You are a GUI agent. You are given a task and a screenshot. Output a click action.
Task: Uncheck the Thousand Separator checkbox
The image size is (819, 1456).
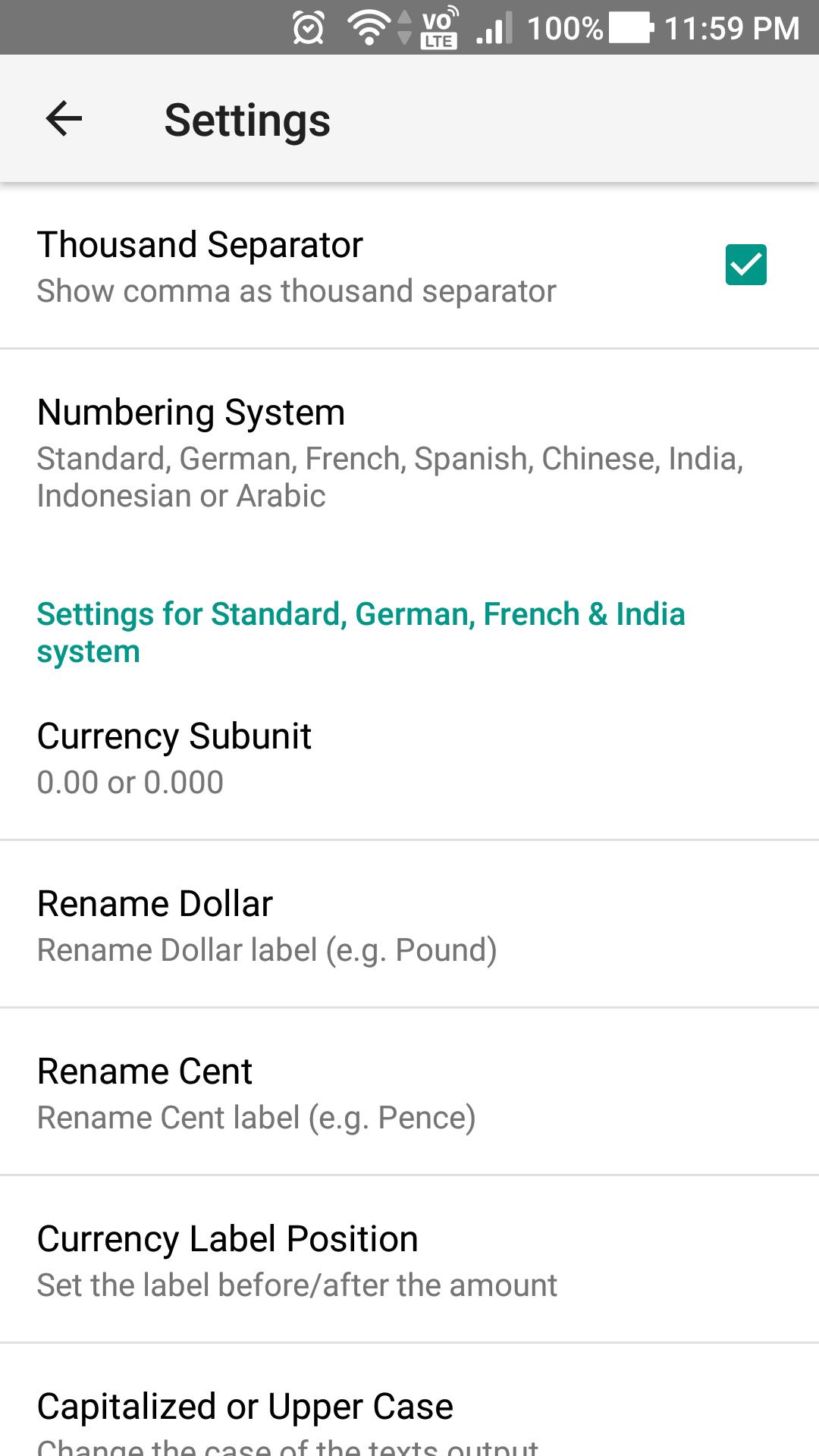pyautogui.click(x=746, y=265)
